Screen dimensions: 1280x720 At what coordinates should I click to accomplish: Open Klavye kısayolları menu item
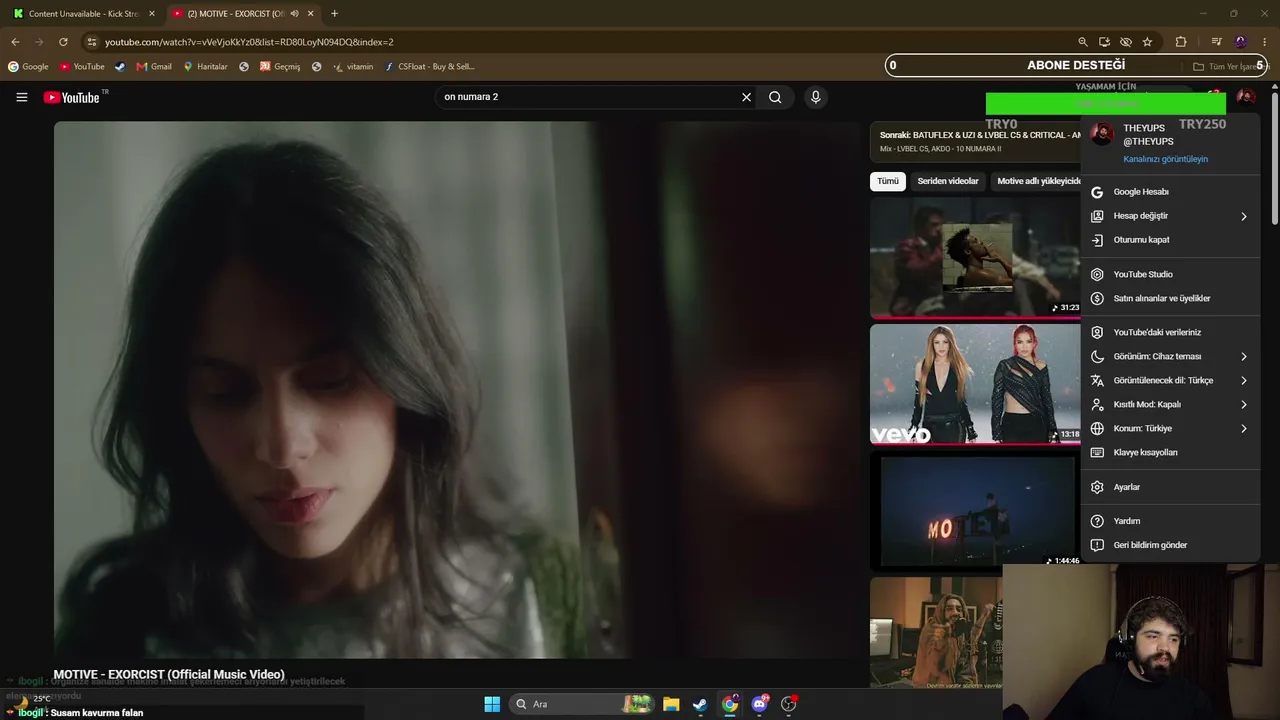click(x=1170, y=452)
